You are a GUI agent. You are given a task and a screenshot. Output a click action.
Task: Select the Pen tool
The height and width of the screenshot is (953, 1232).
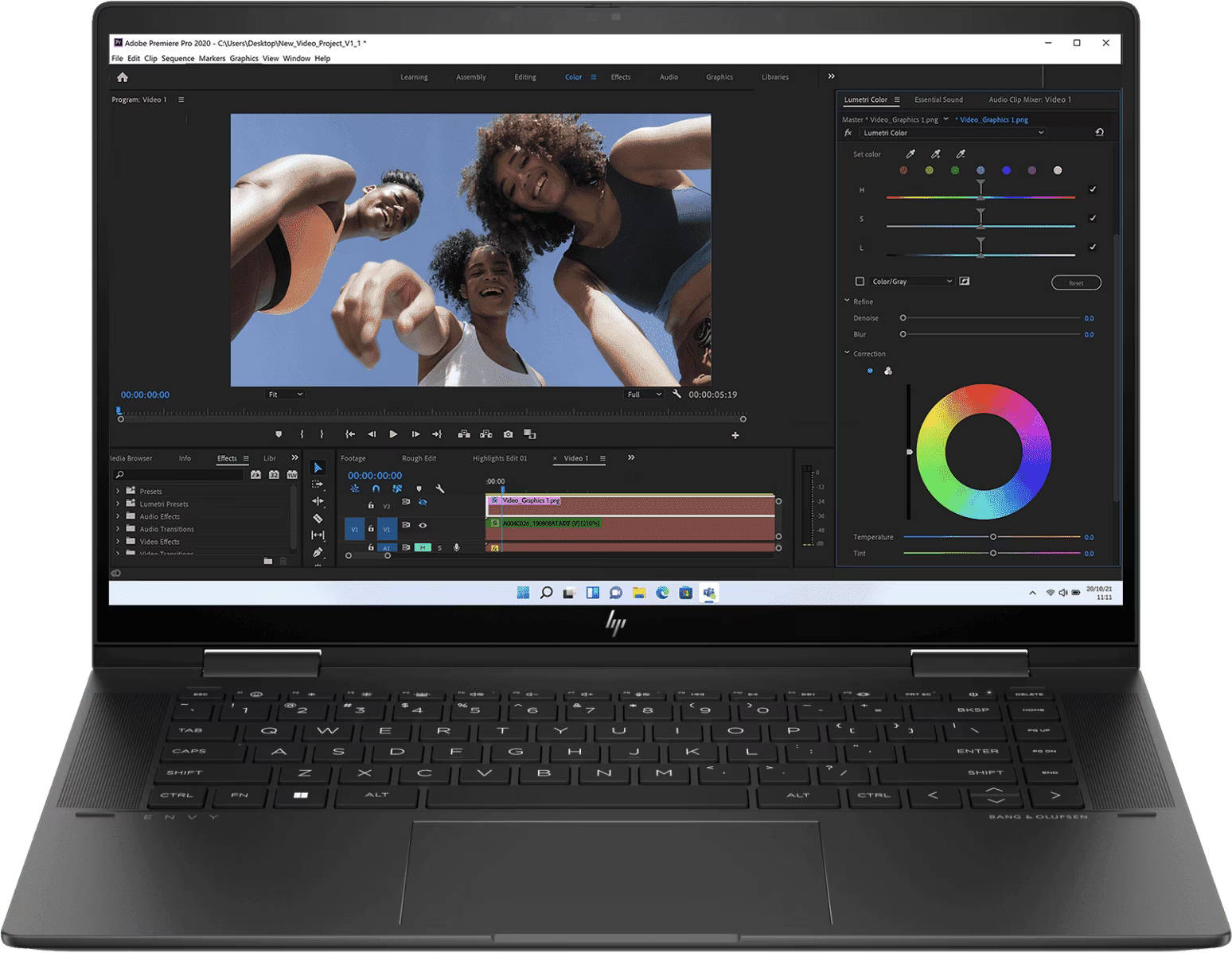(x=318, y=552)
